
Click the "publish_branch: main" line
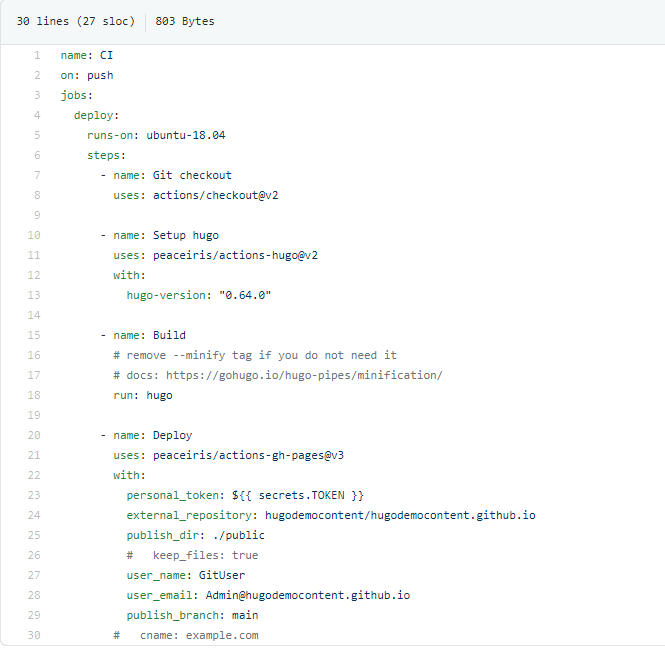(192, 615)
